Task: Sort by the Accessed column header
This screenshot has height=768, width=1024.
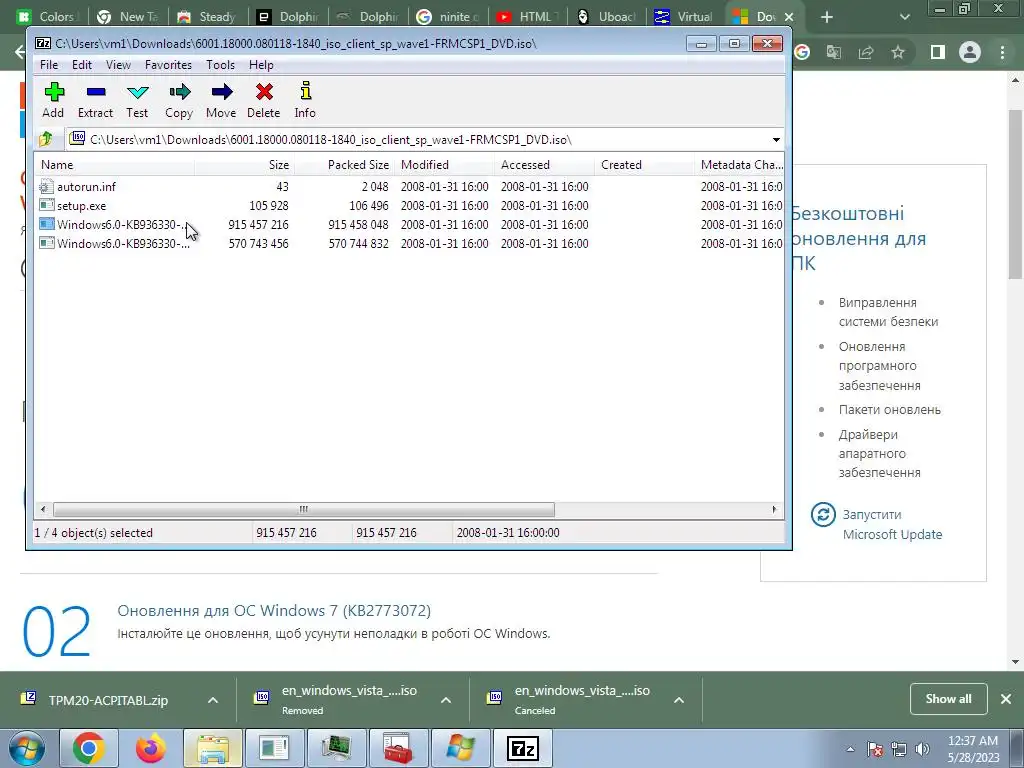Action: (544, 165)
